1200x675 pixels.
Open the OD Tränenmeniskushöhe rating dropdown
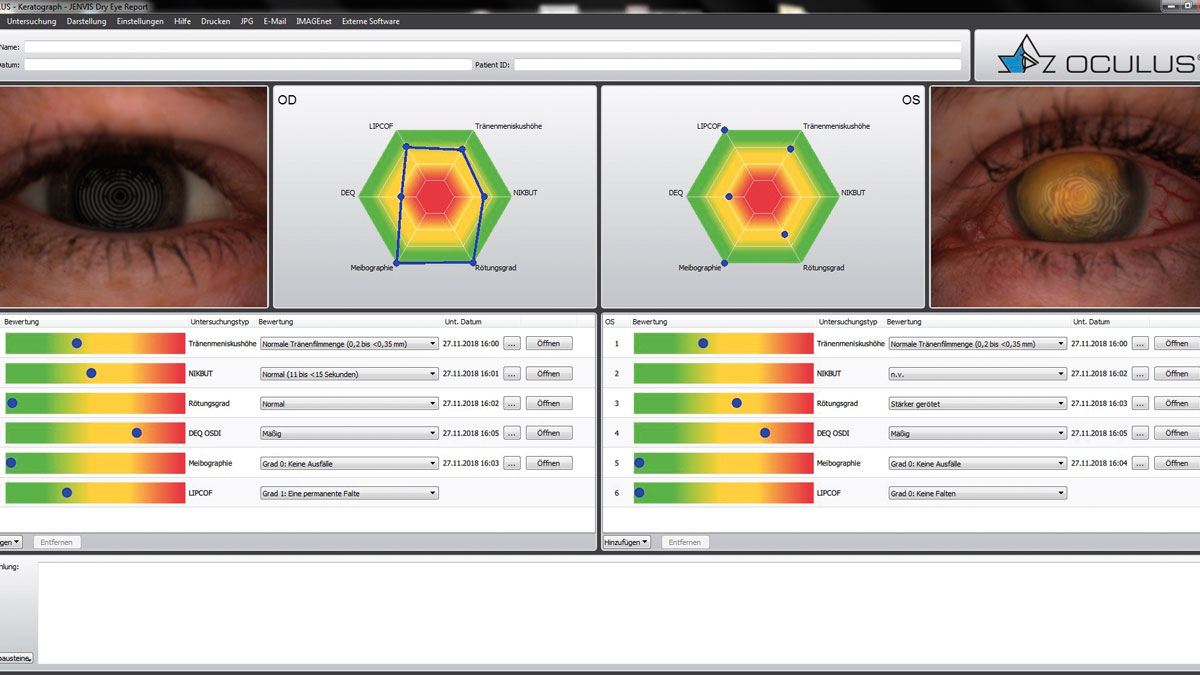[349, 344]
